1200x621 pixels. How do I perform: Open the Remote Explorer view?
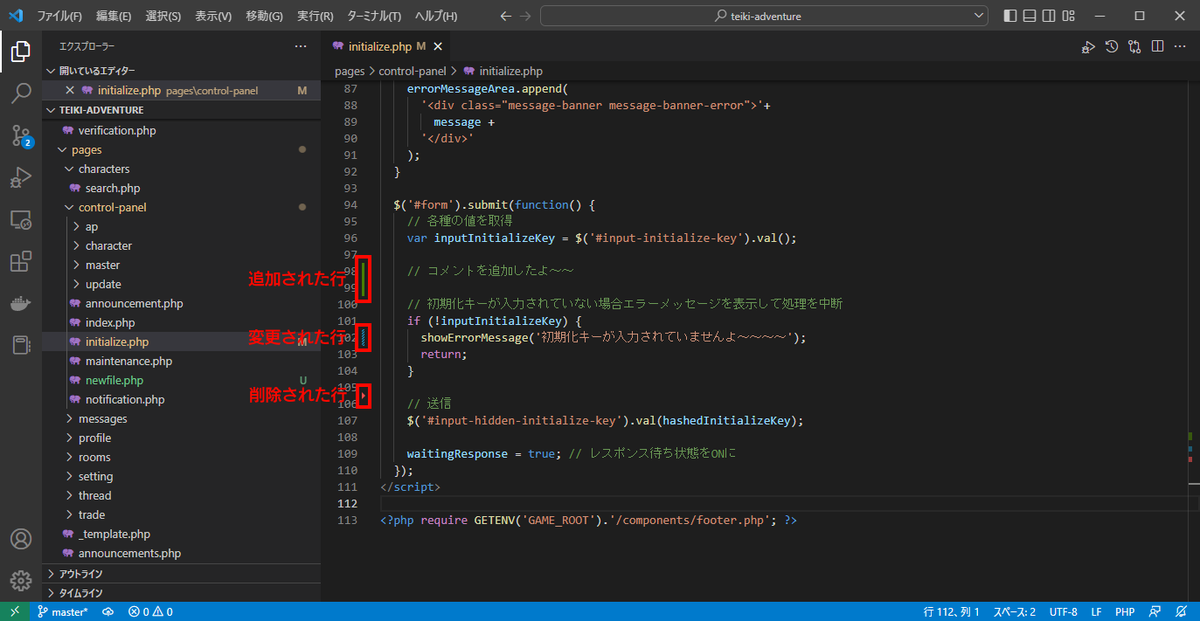(20, 220)
